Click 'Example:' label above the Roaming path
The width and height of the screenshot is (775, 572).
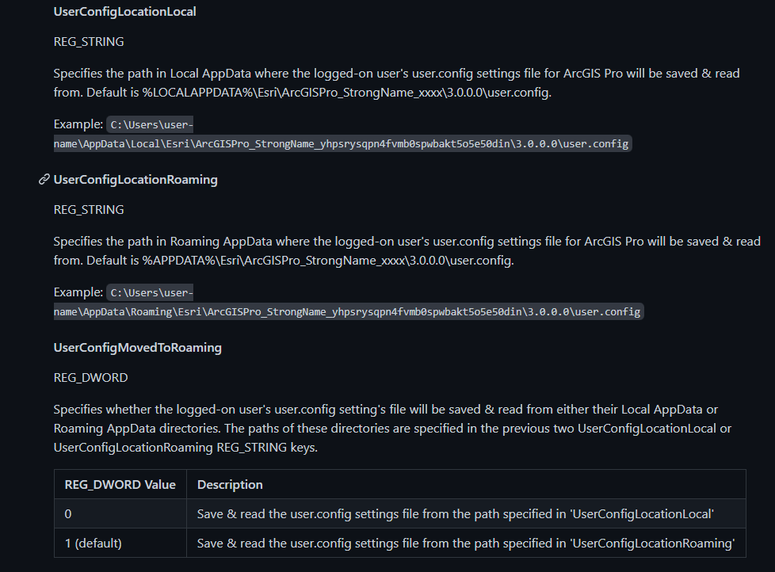tap(78, 292)
